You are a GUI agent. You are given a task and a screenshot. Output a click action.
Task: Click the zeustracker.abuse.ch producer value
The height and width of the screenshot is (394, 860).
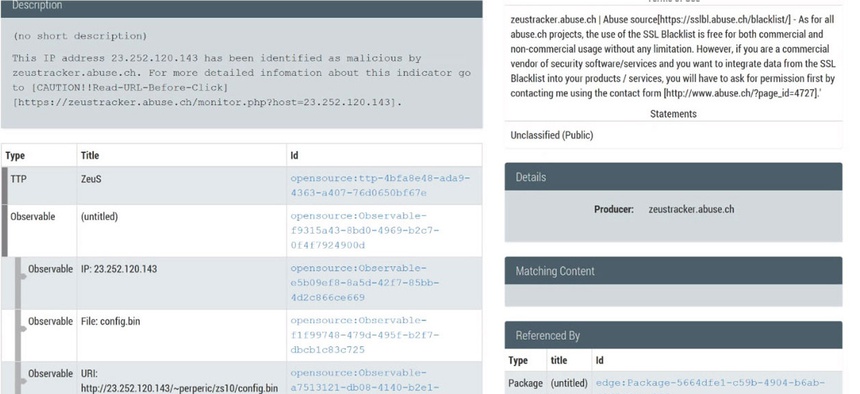(691, 209)
